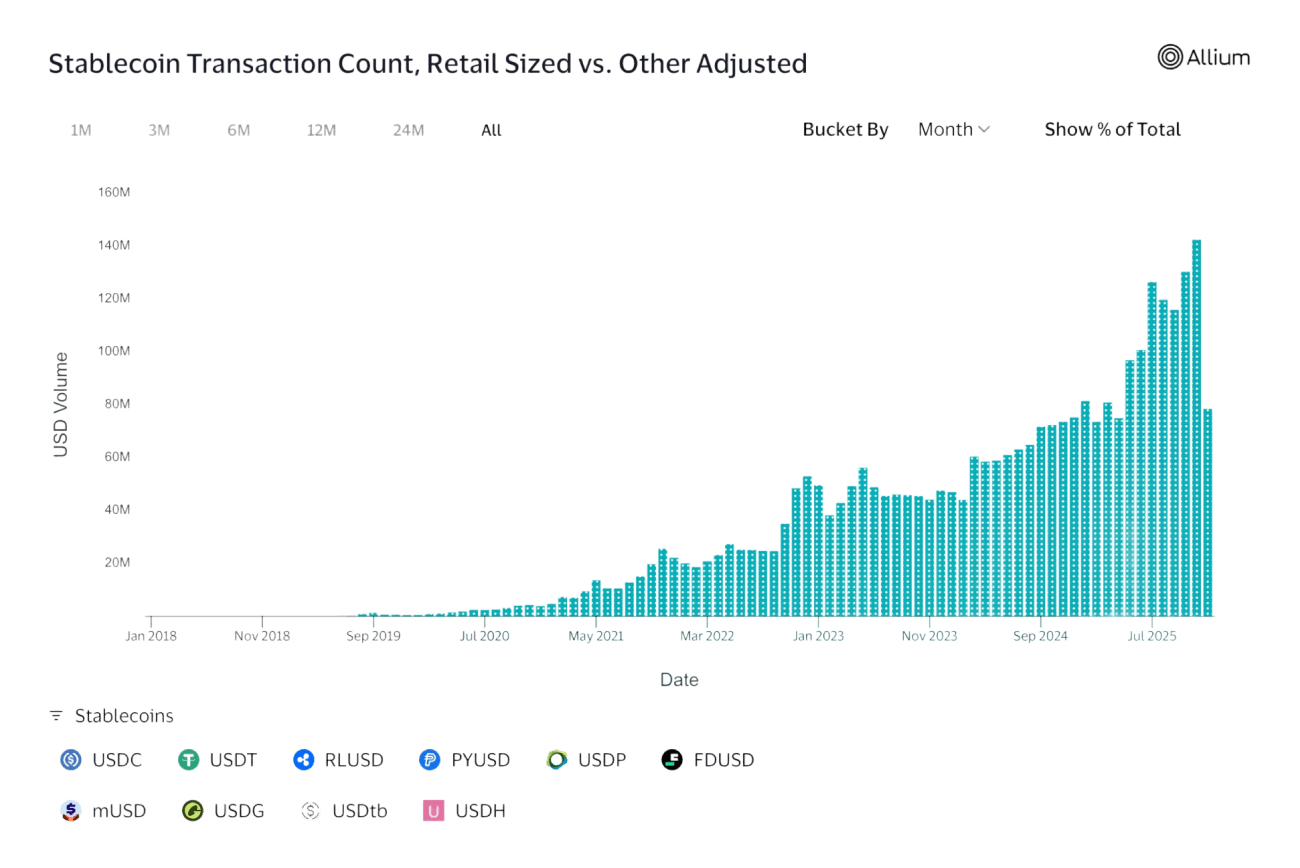Click the USD Volume axis title

(x=61, y=405)
